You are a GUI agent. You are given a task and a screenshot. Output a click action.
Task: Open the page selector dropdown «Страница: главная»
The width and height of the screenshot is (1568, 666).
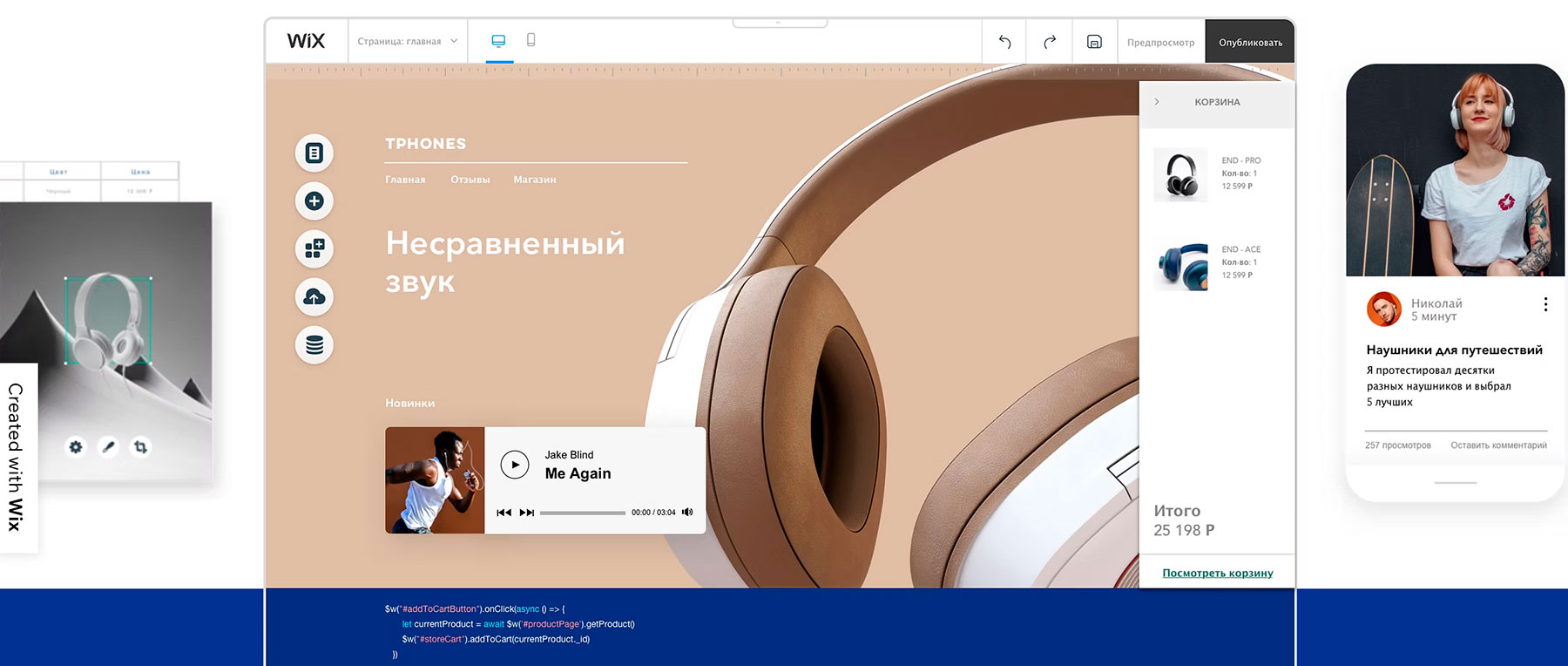click(x=408, y=41)
